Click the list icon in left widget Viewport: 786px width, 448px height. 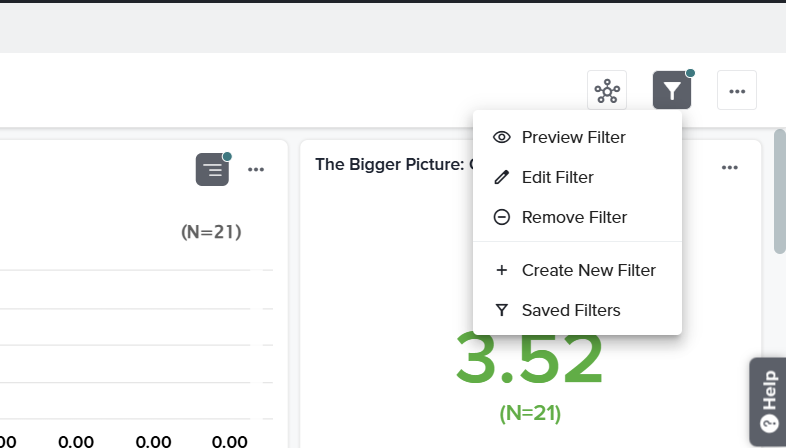point(212,169)
